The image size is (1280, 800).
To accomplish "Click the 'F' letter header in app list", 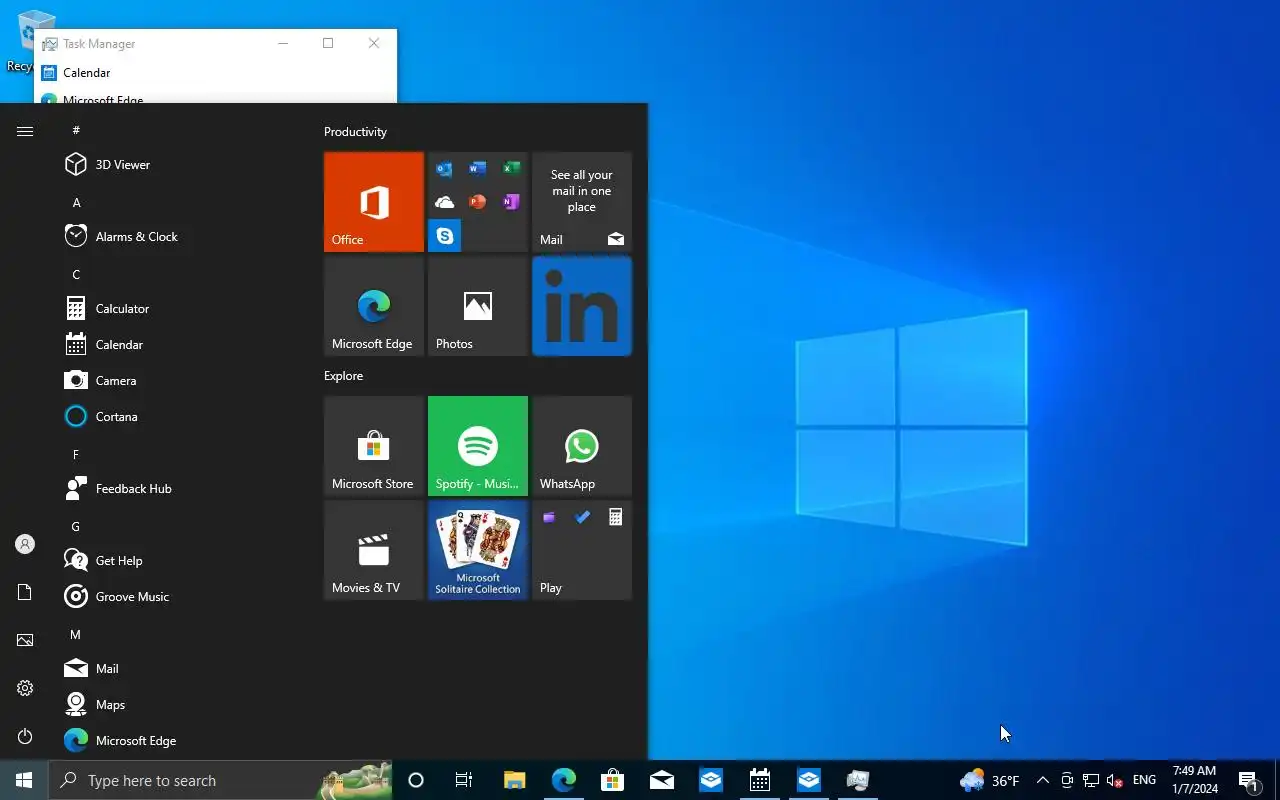I will [76, 454].
